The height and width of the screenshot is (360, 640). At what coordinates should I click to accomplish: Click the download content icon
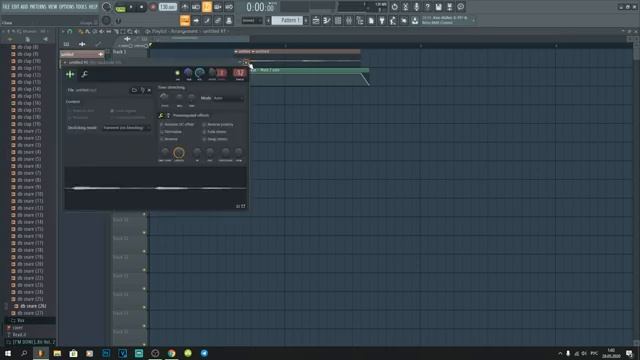[415, 20]
